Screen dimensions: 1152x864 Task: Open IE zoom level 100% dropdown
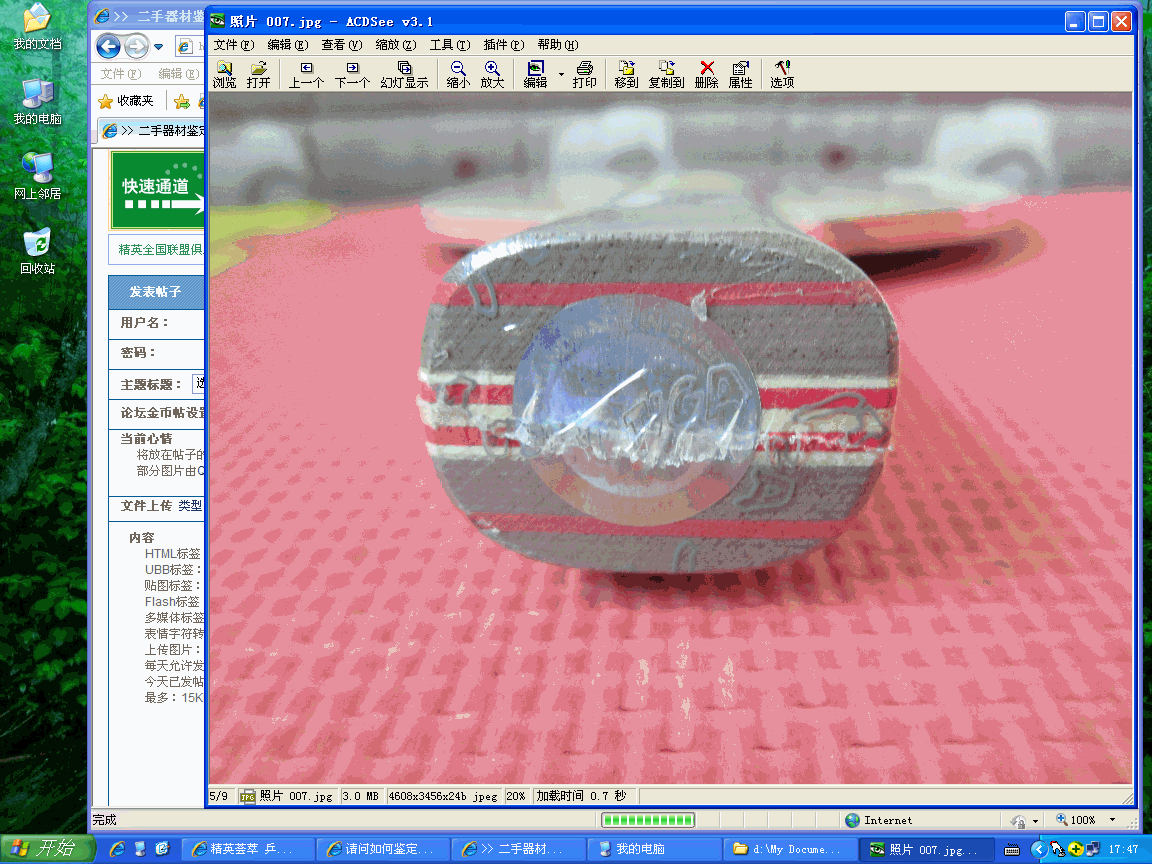click(x=1112, y=820)
